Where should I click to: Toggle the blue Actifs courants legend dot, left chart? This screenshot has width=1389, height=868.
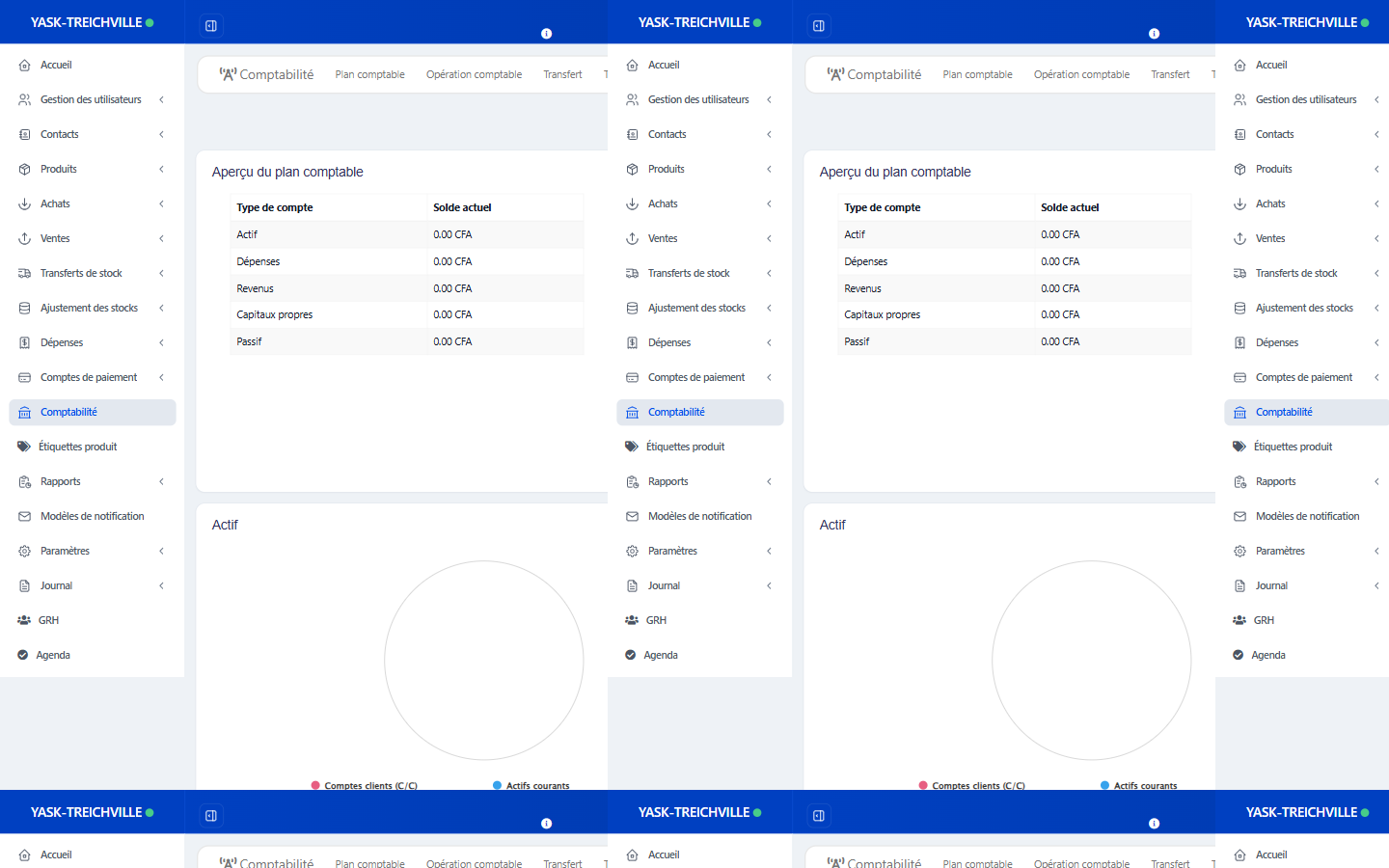coord(498,785)
